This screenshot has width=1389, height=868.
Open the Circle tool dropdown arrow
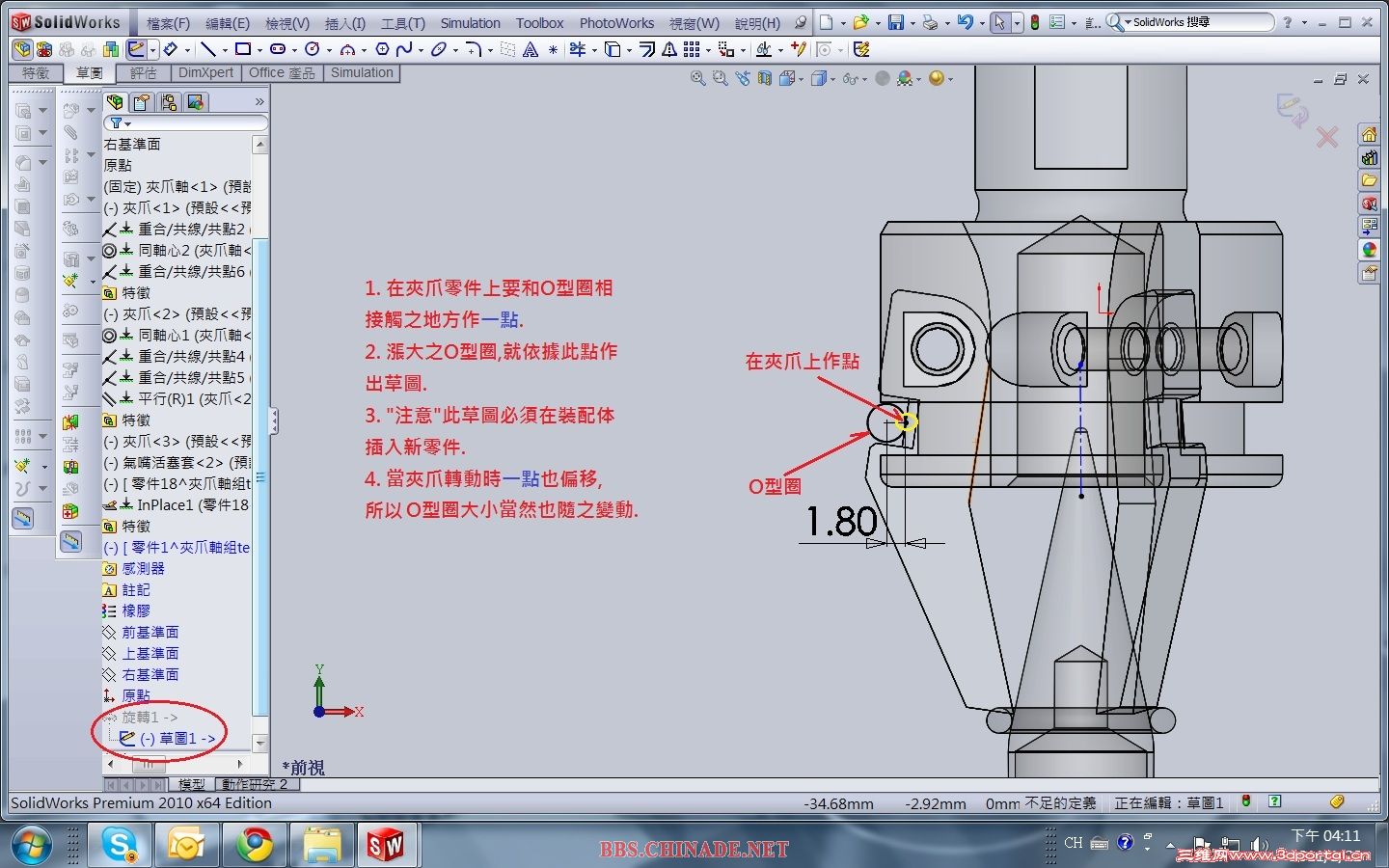tap(329, 49)
